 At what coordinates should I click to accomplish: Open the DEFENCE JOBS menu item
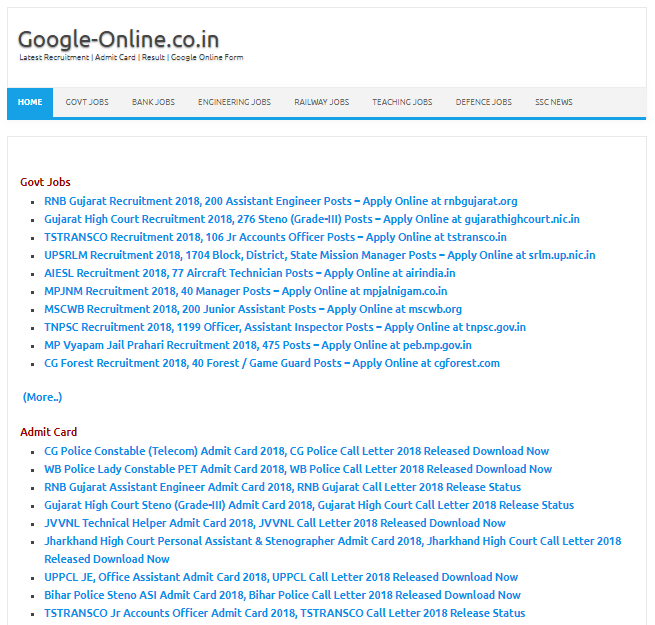[484, 102]
